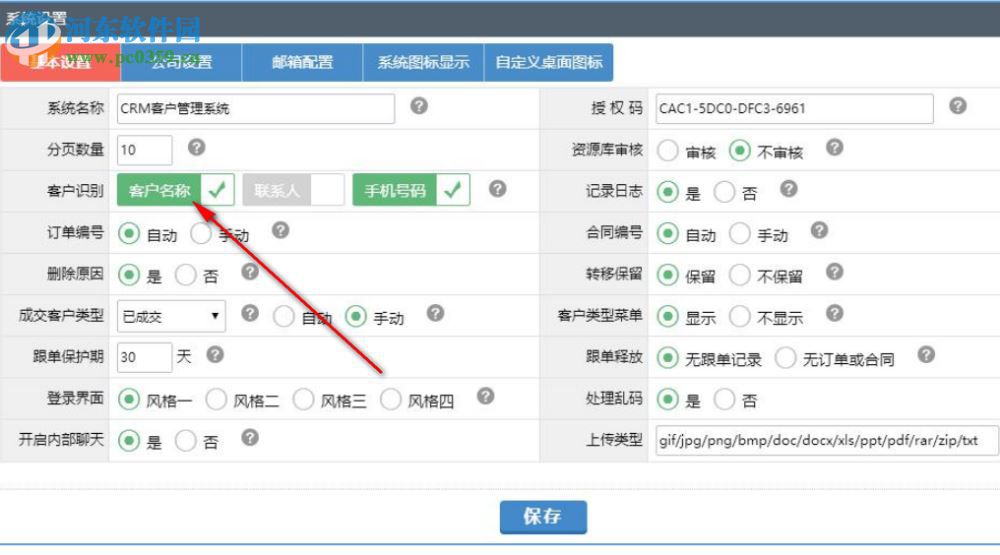This screenshot has height=555, width=1000.
Task: Choose 风格三 login interface style
Action: coord(304,399)
